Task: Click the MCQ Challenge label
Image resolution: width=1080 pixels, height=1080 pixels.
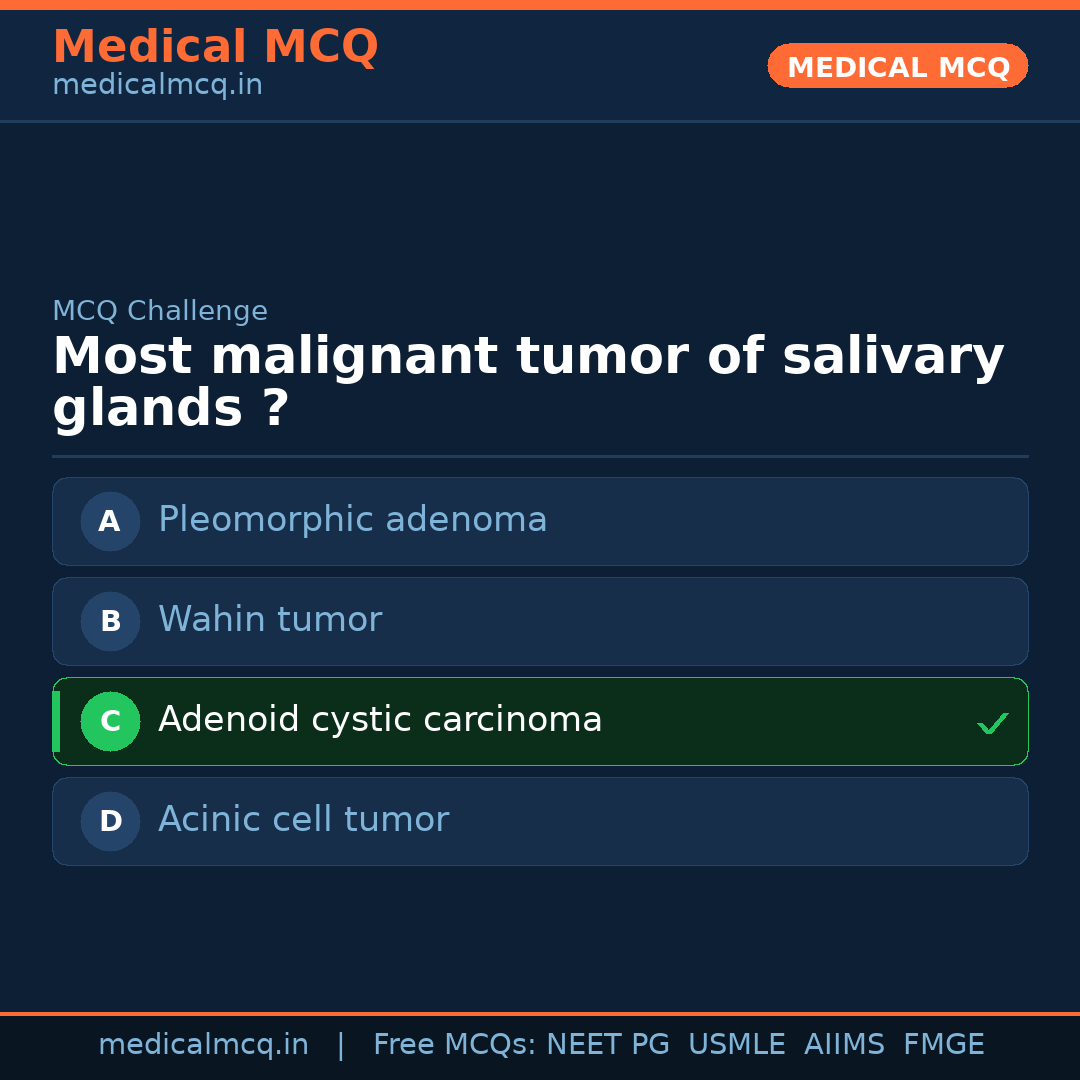Action: (160, 311)
